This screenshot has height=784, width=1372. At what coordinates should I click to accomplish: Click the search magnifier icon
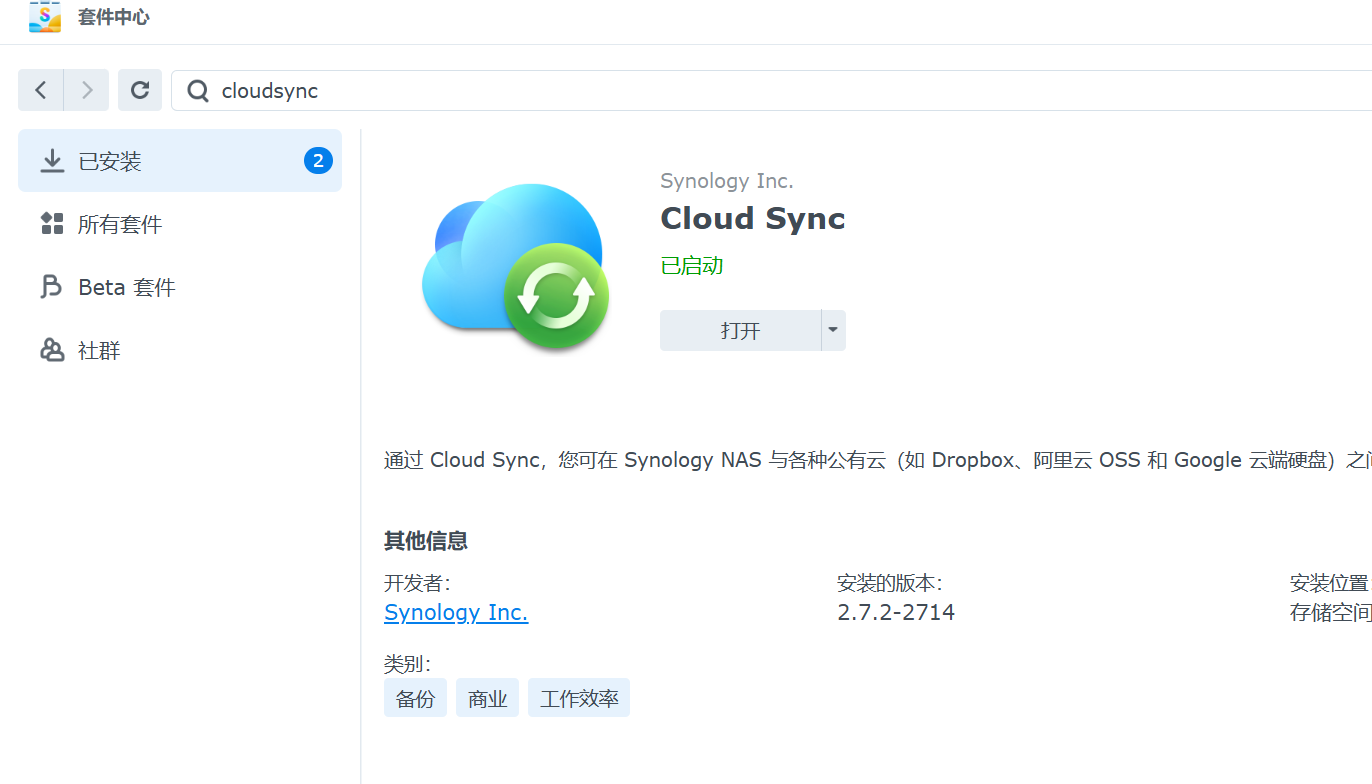click(199, 91)
